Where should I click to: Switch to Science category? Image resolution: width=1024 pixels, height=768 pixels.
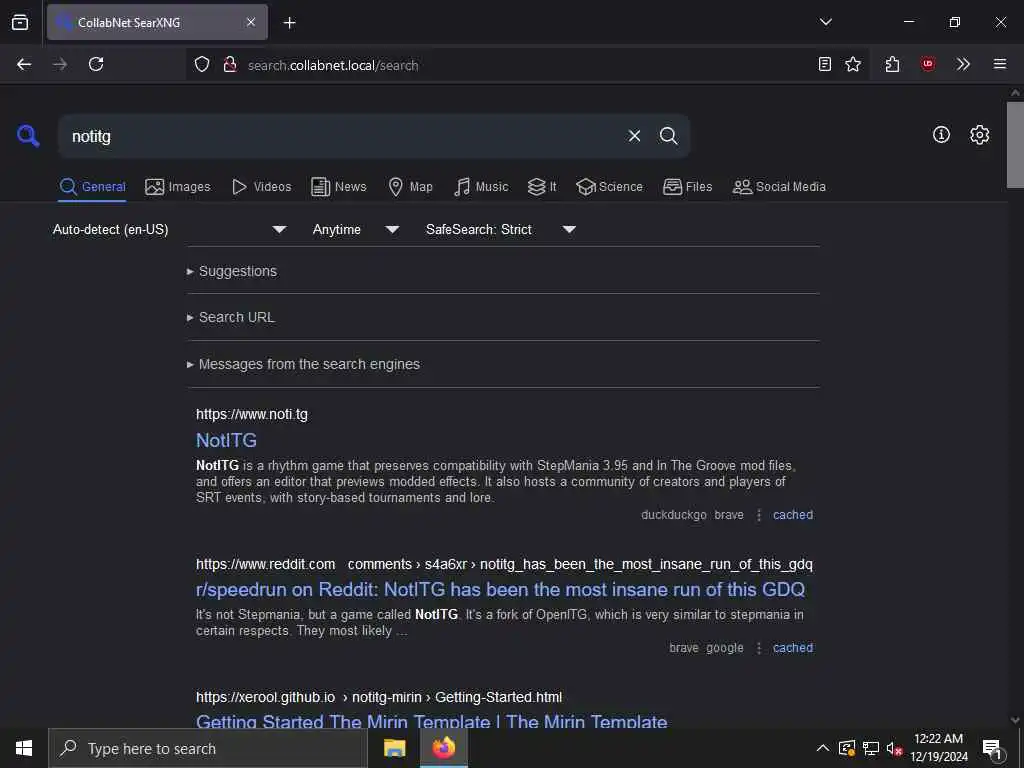tap(609, 187)
